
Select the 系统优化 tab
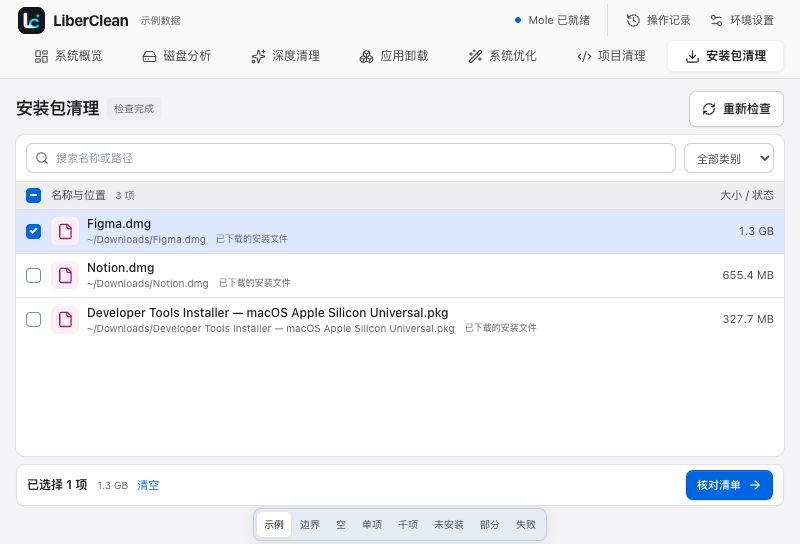tap(503, 56)
